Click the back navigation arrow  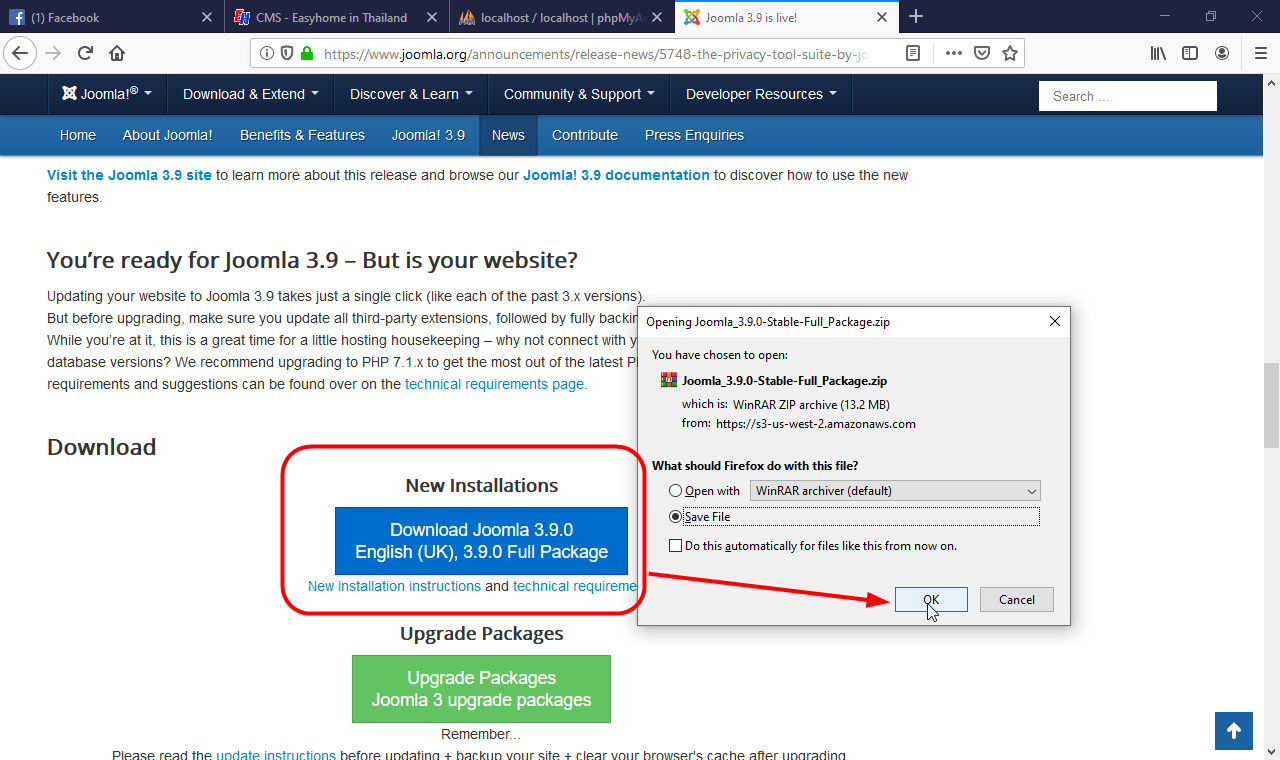[x=20, y=53]
